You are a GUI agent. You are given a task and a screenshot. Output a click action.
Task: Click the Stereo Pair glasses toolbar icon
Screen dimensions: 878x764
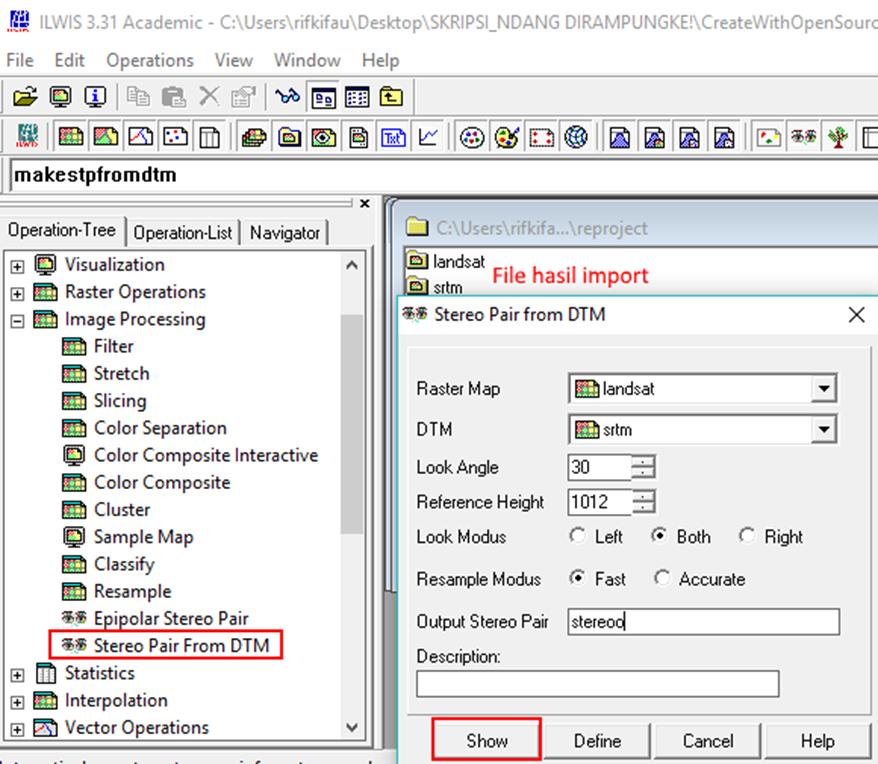804,137
